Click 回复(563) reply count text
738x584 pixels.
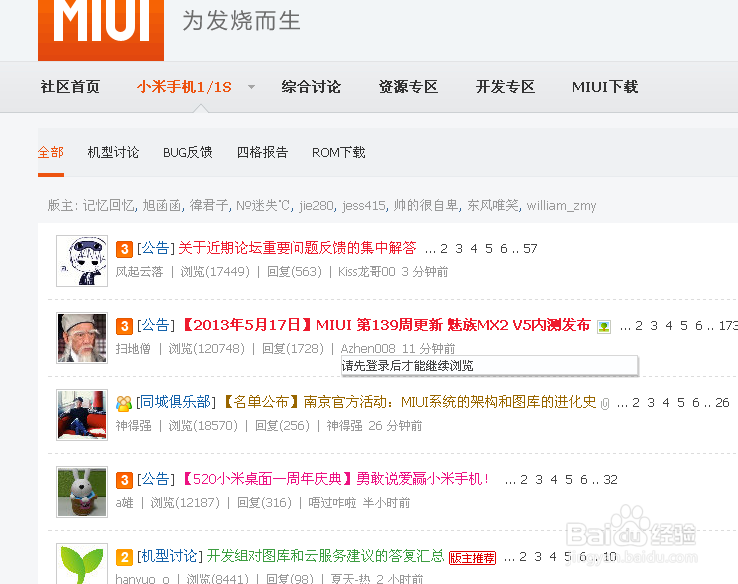[x=294, y=272]
